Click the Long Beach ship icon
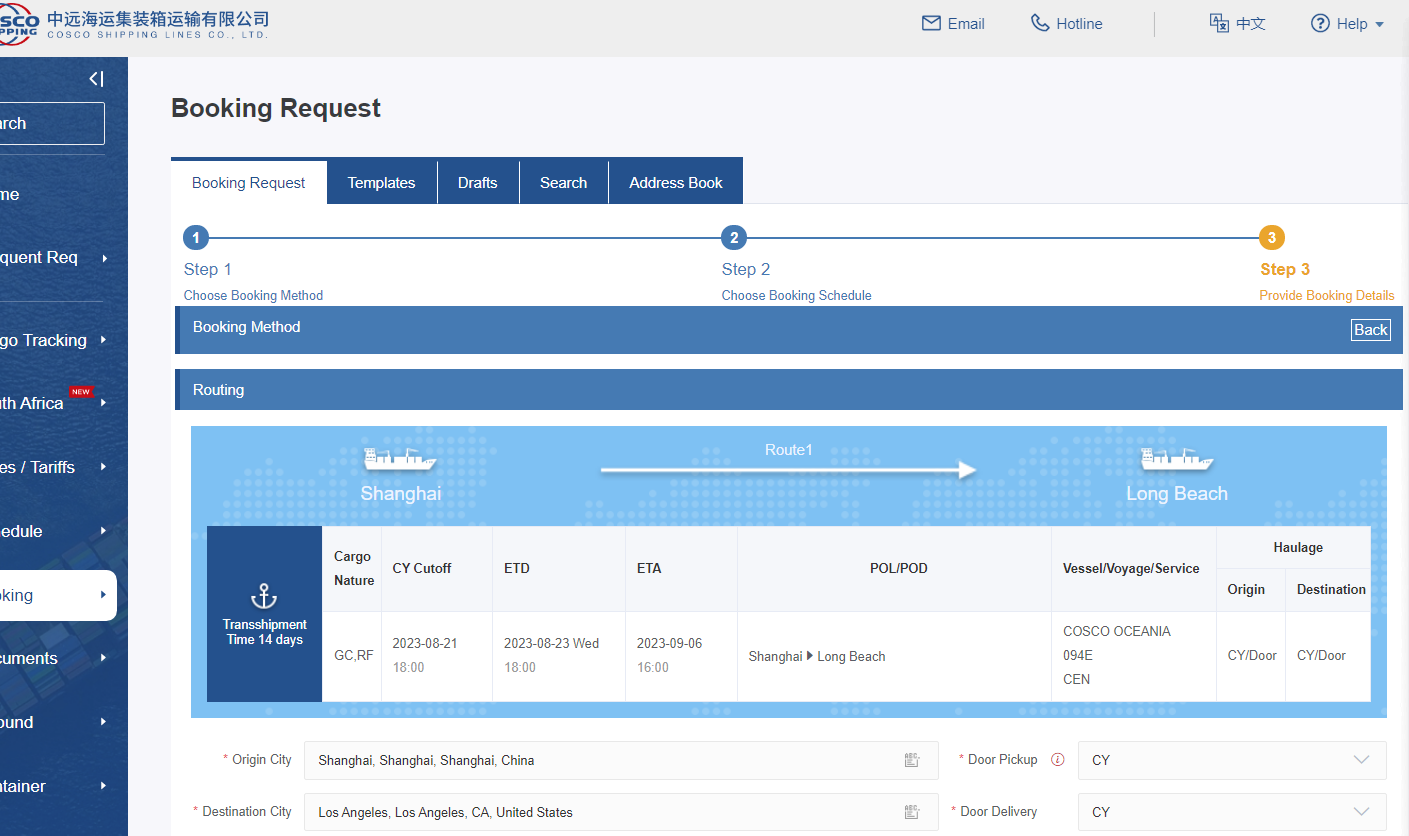 (1177, 459)
